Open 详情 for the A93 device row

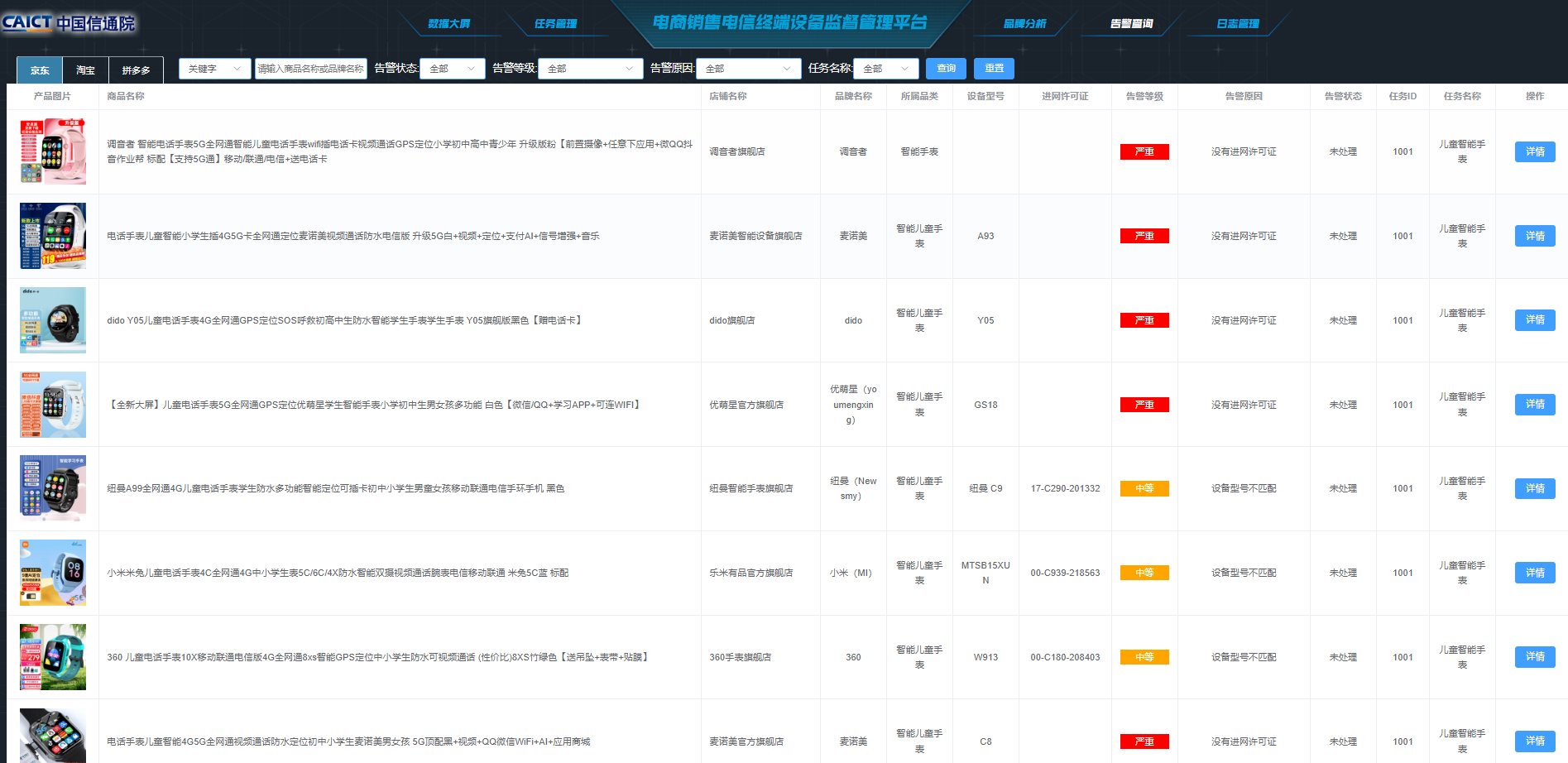tap(1535, 236)
